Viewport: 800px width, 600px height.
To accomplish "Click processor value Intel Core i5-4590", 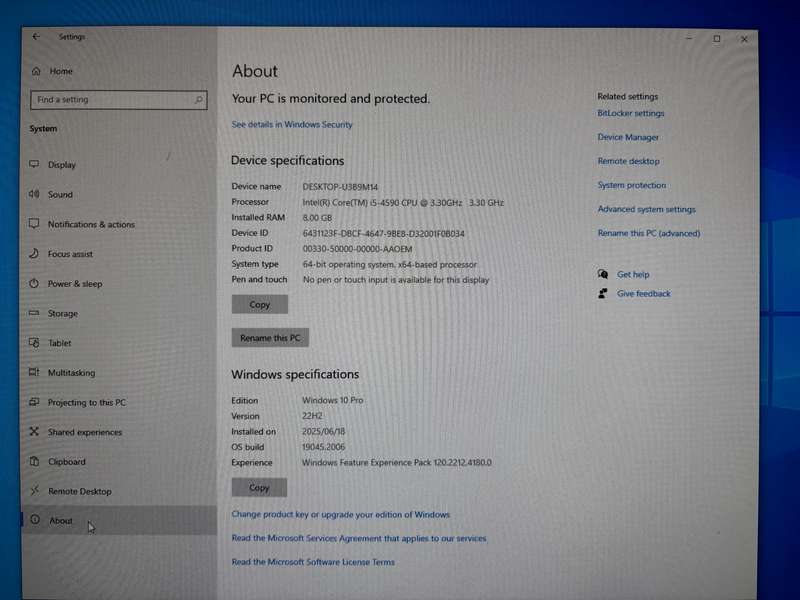I will pos(403,202).
